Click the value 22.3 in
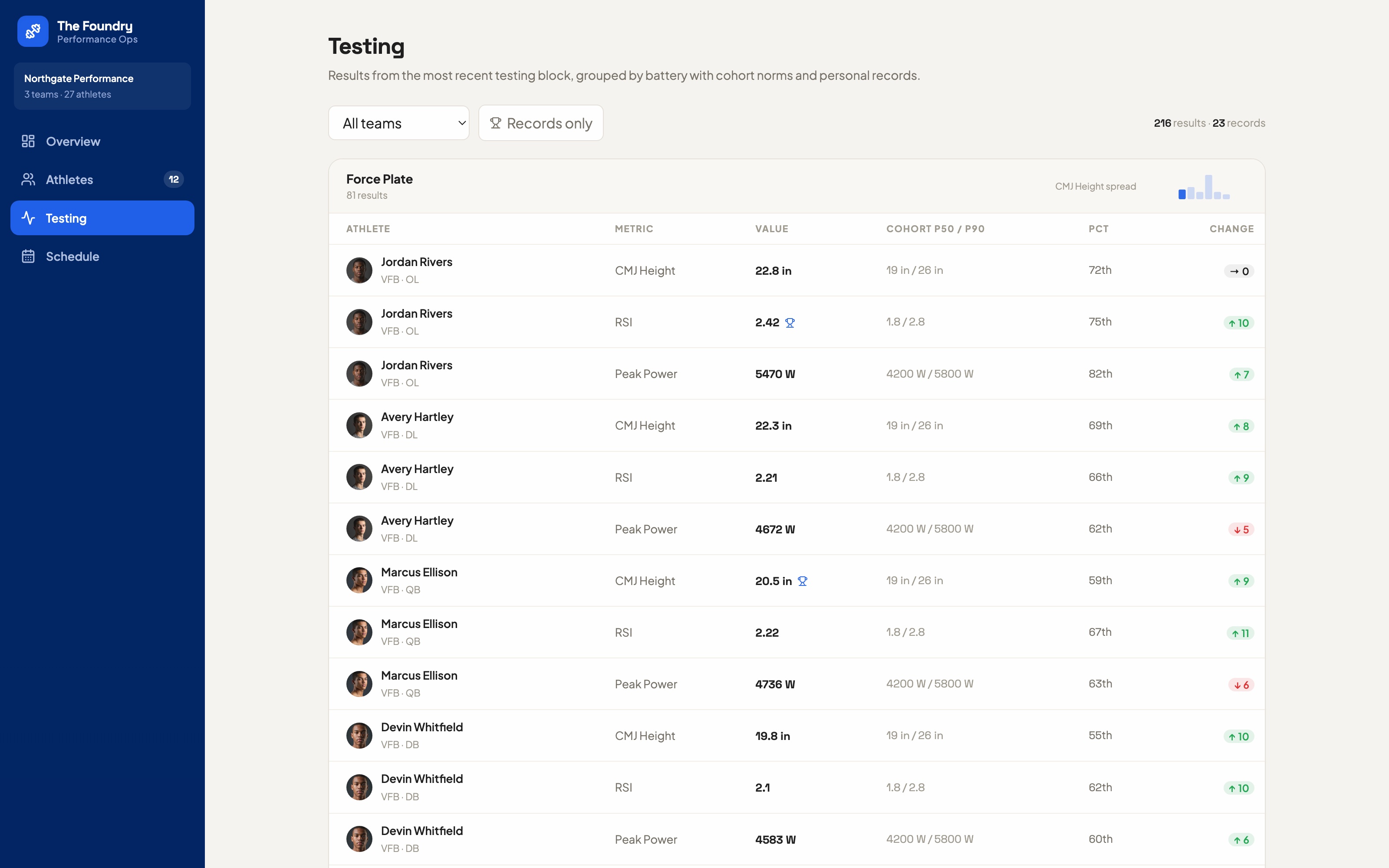Screen dimensions: 1389x868 point(773,426)
